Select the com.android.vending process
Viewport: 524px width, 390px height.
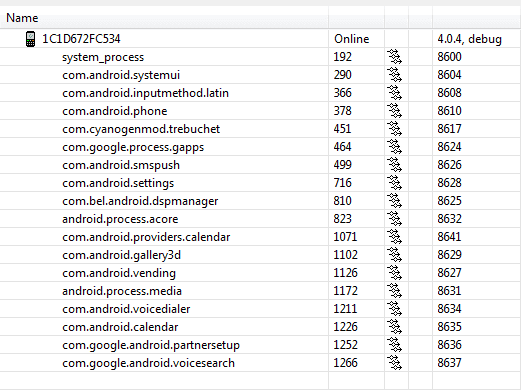(119, 273)
